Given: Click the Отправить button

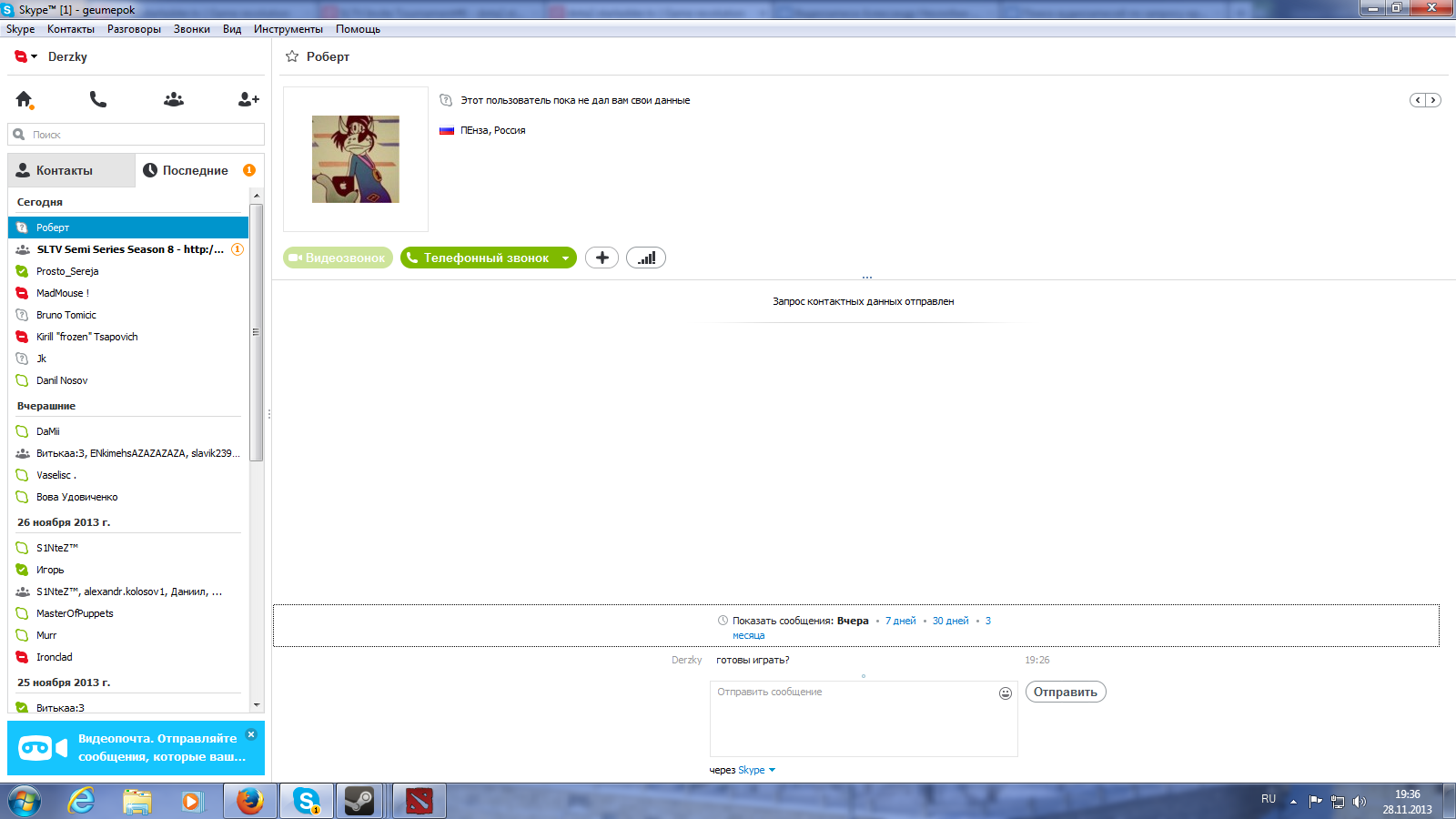Looking at the screenshot, I should (1066, 692).
